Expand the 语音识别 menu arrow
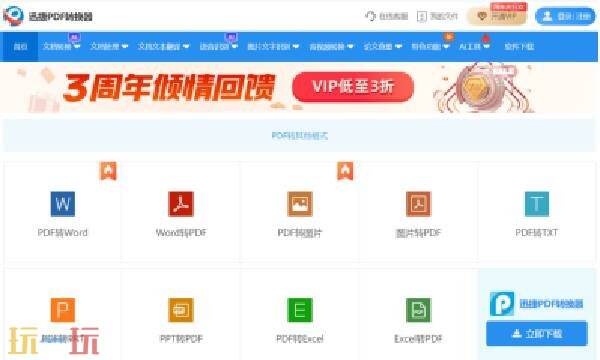This screenshot has width=600, height=360. pos(235,46)
